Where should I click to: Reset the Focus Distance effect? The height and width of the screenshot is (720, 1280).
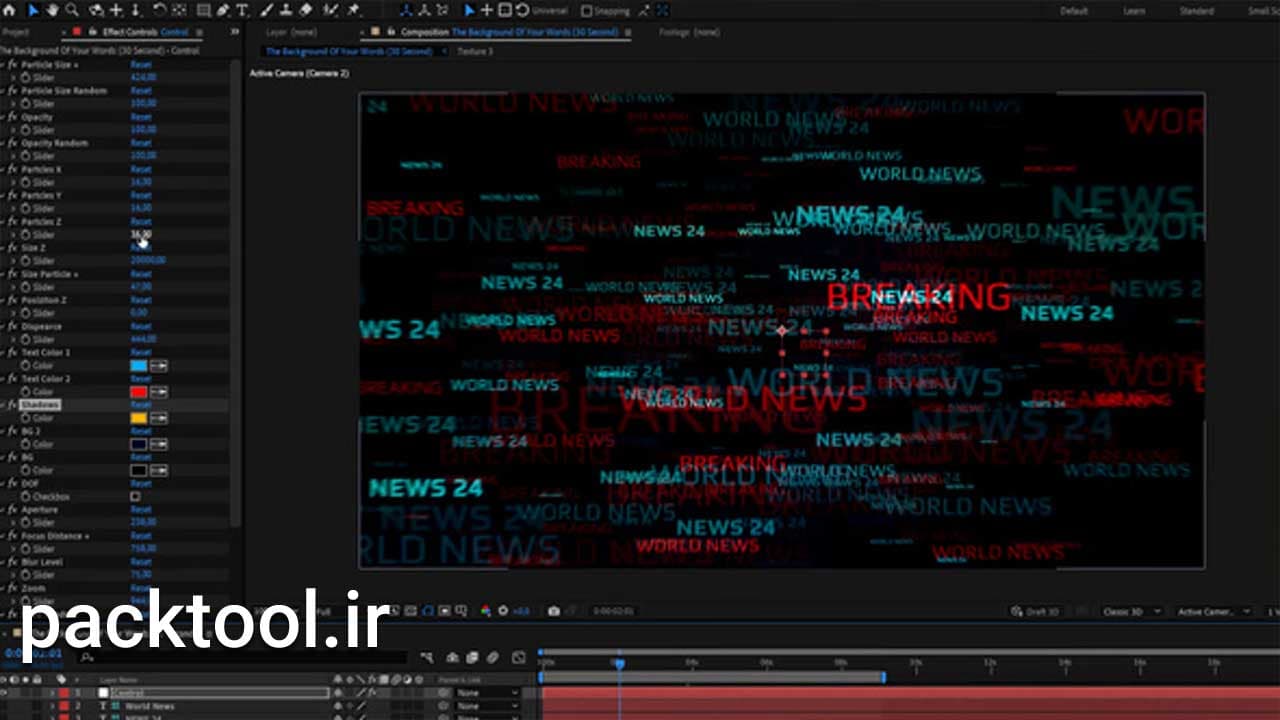point(141,536)
